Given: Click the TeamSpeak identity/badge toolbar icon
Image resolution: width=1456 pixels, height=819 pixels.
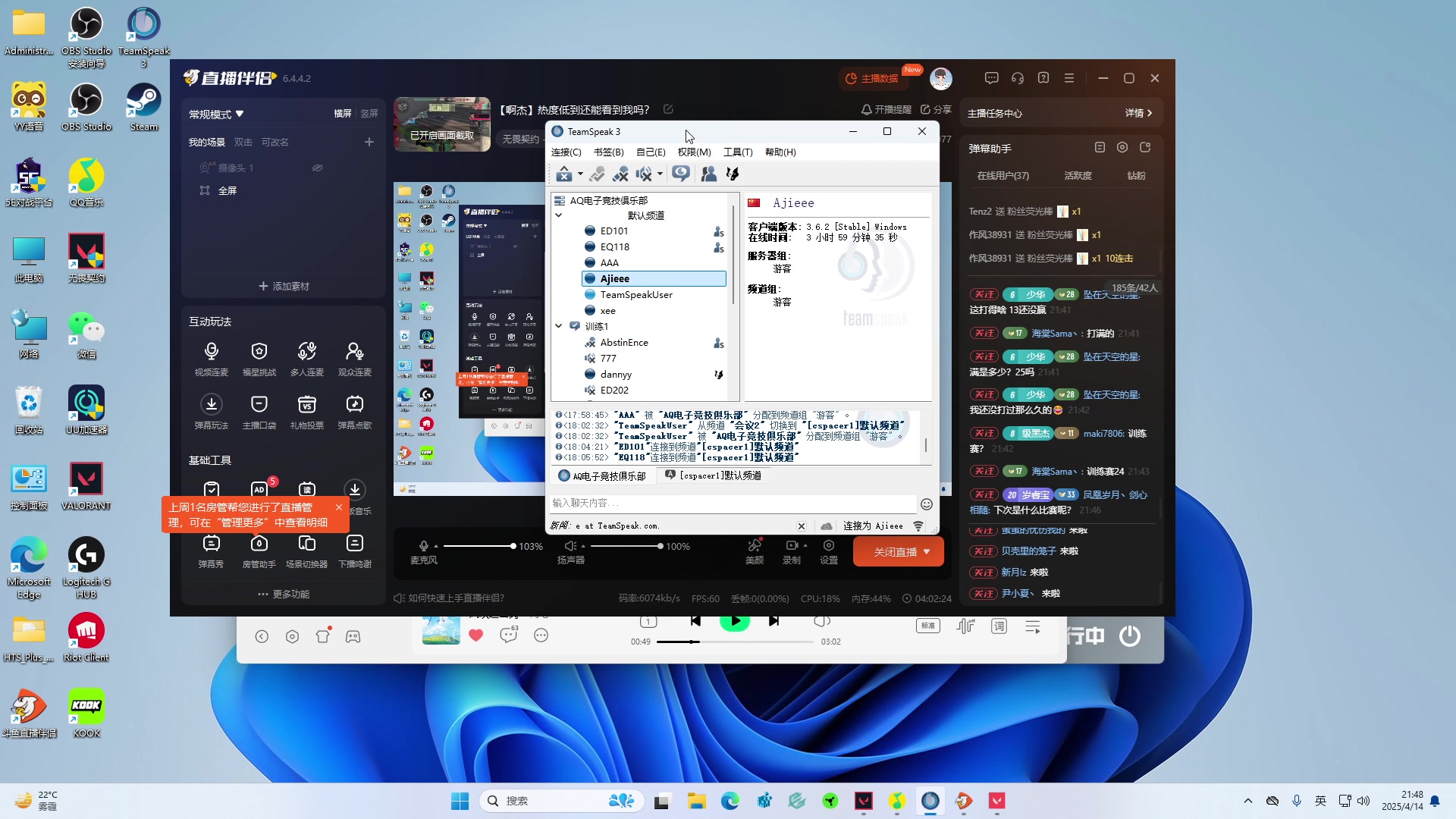Looking at the screenshot, I should tap(733, 174).
